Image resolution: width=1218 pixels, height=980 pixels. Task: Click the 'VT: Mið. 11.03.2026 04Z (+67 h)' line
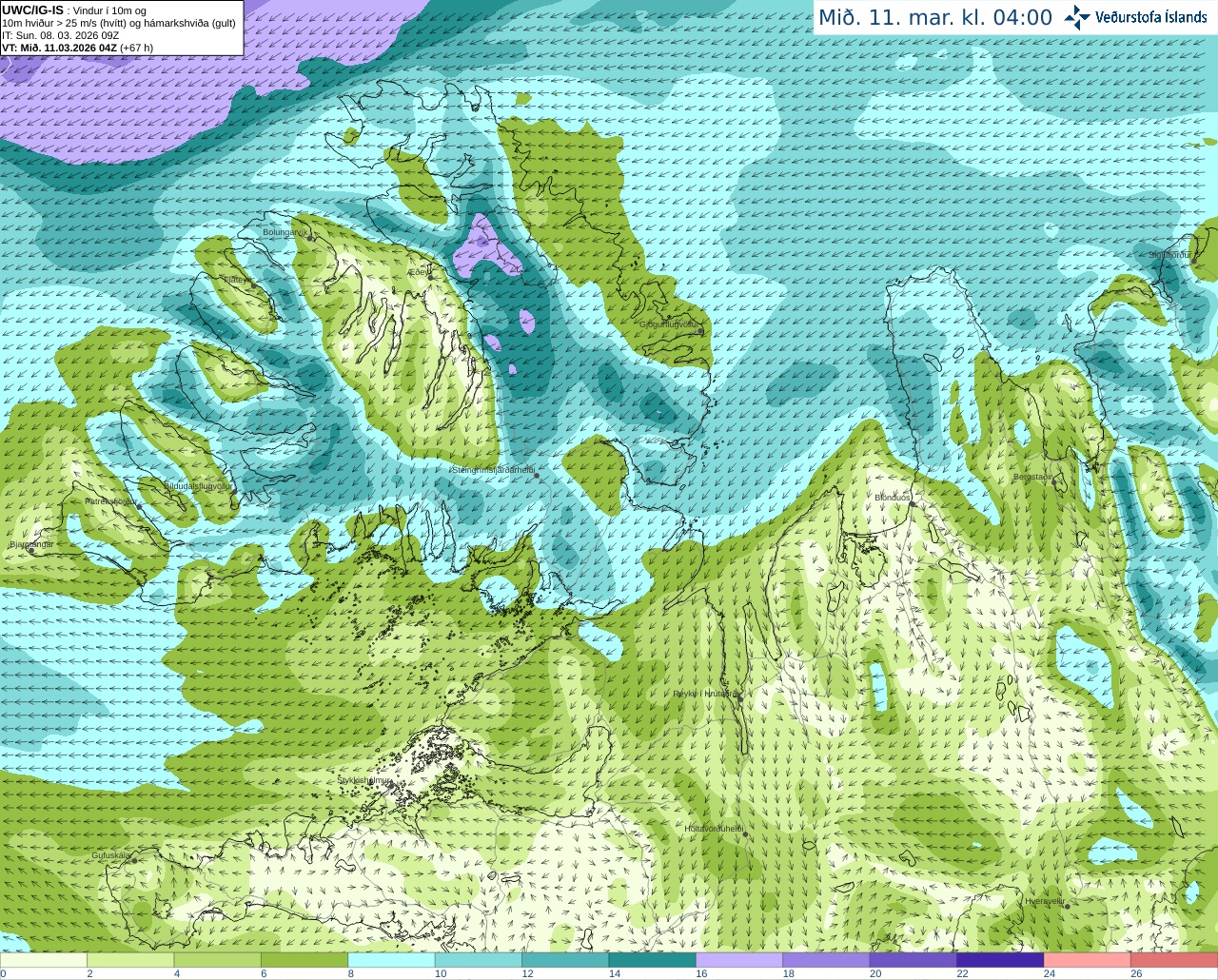(x=78, y=48)
